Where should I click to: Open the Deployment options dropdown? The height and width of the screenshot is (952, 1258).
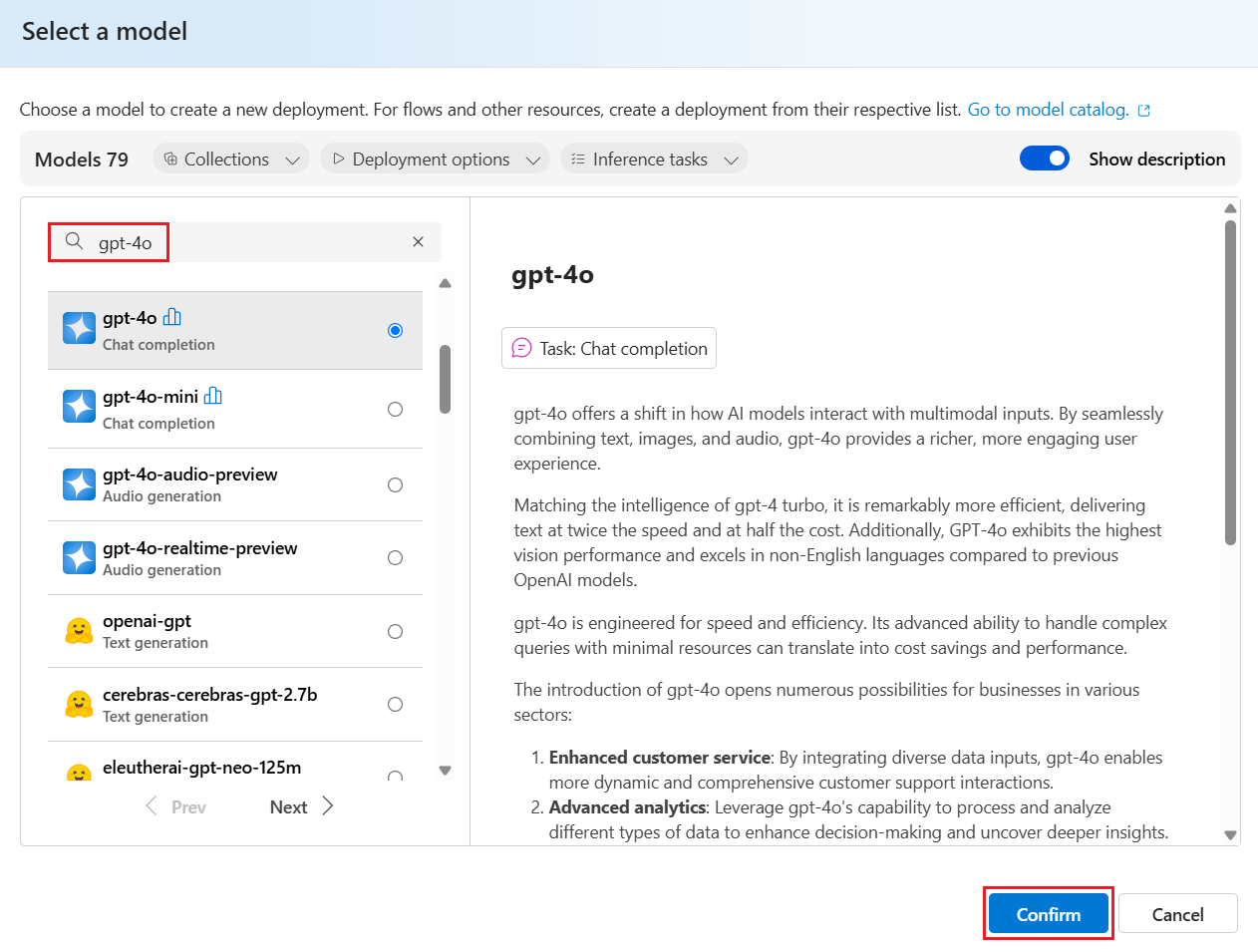click(435, 158)
